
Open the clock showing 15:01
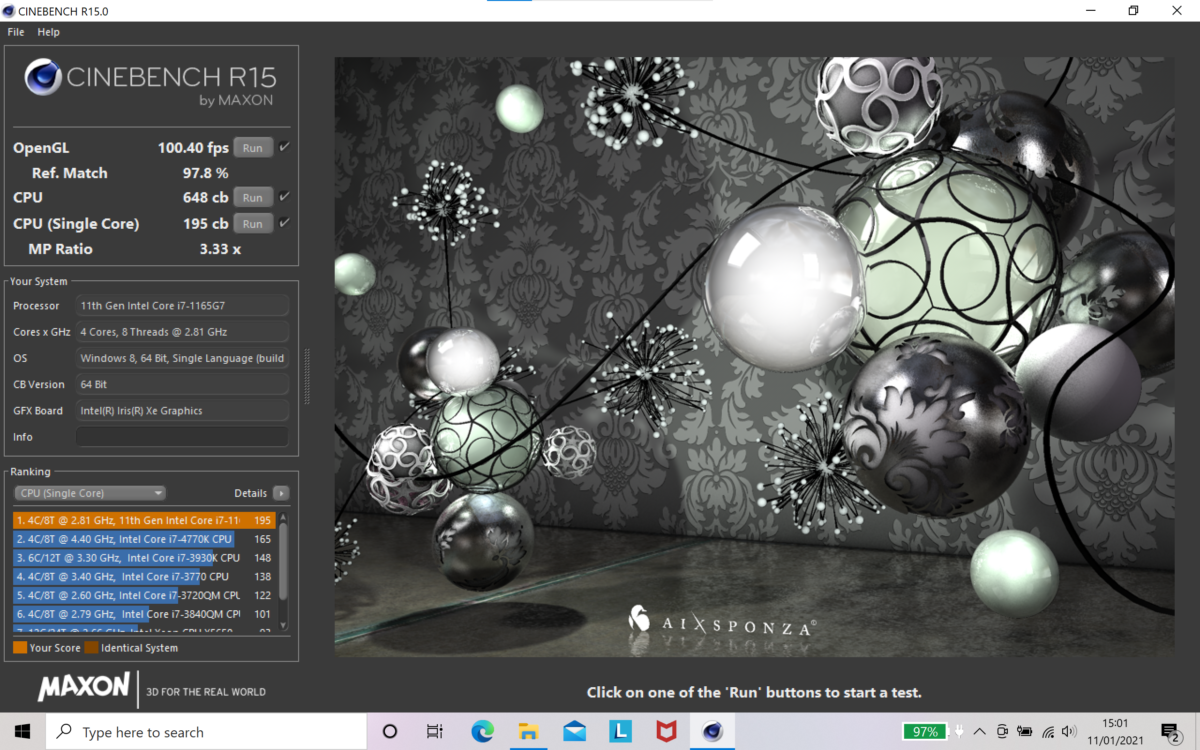point(1115,732)
